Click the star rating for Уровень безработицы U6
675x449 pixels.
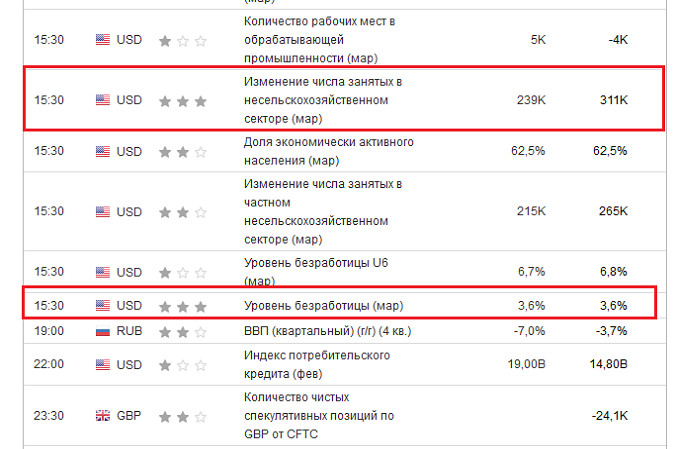pos(182,272)
